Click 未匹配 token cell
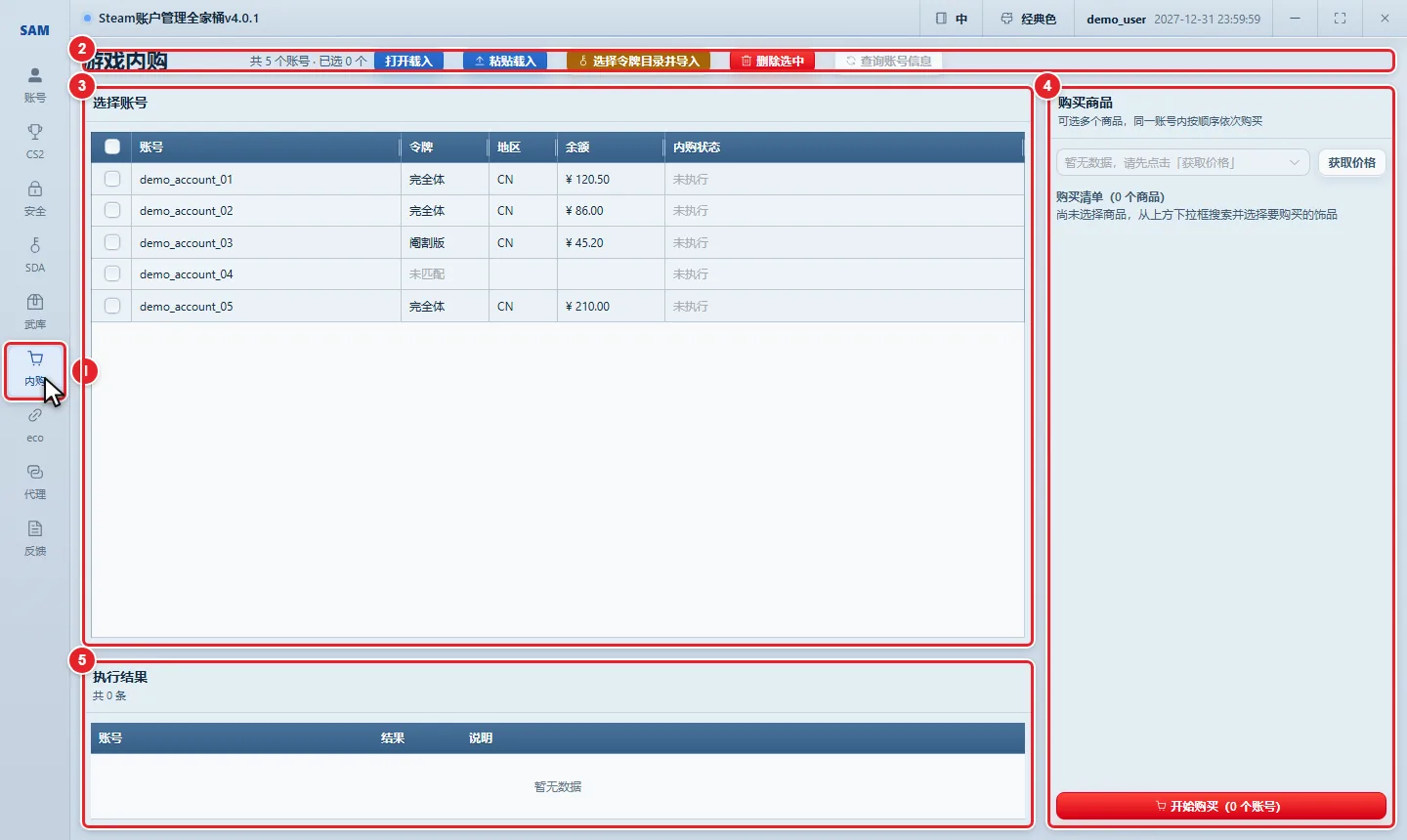 pyautogui.click(x=445, y=273)
